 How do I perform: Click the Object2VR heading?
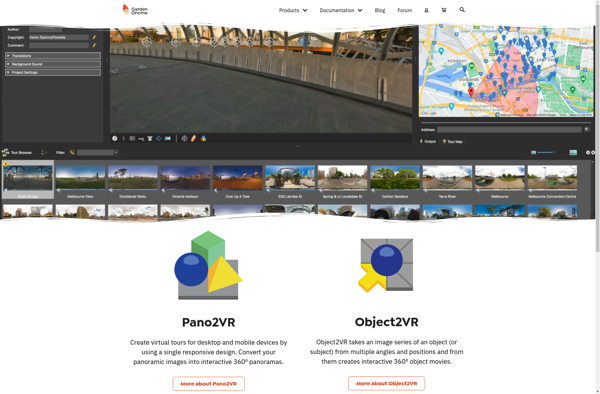tap(386, 322)
